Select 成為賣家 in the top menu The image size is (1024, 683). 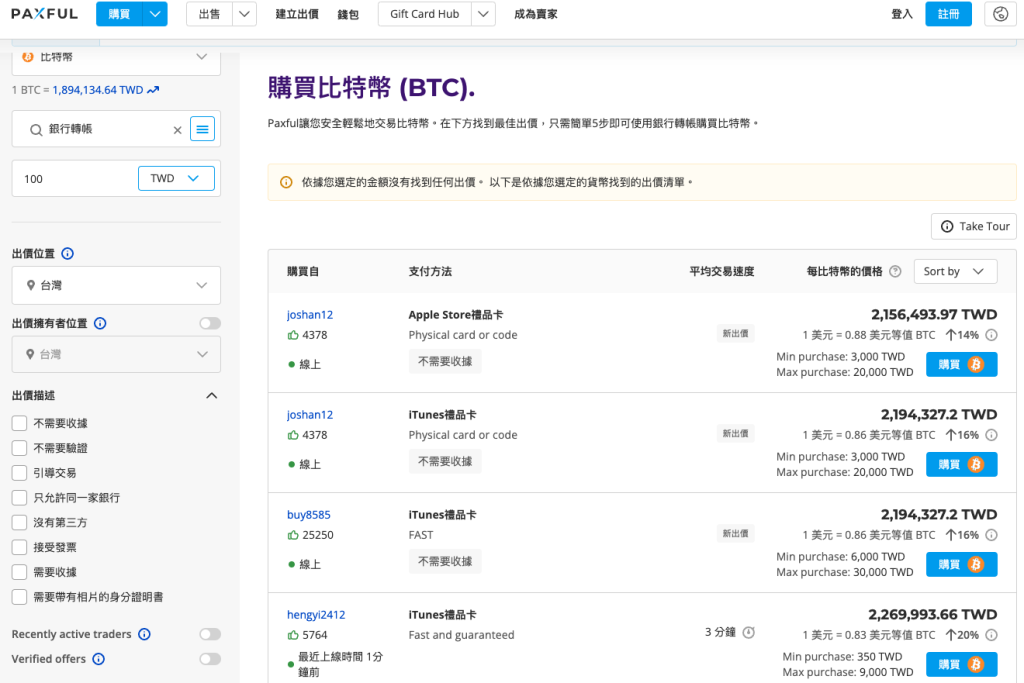(536, 14)
